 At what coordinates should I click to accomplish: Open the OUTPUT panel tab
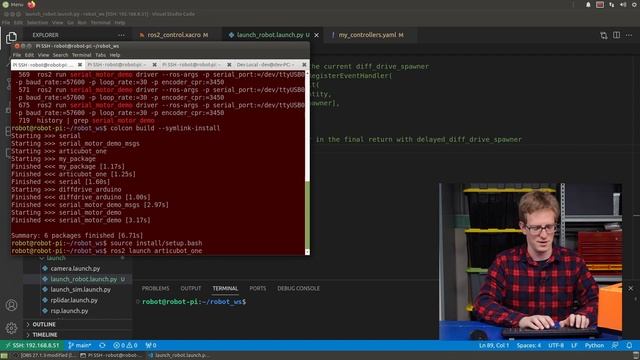tap(191, 288)
